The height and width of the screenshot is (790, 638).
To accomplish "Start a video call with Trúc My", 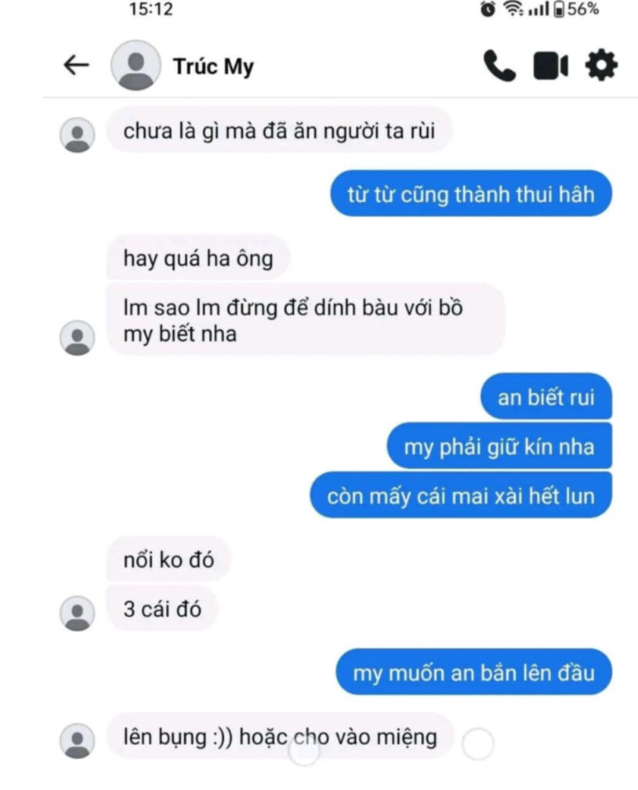I will 551,66.
